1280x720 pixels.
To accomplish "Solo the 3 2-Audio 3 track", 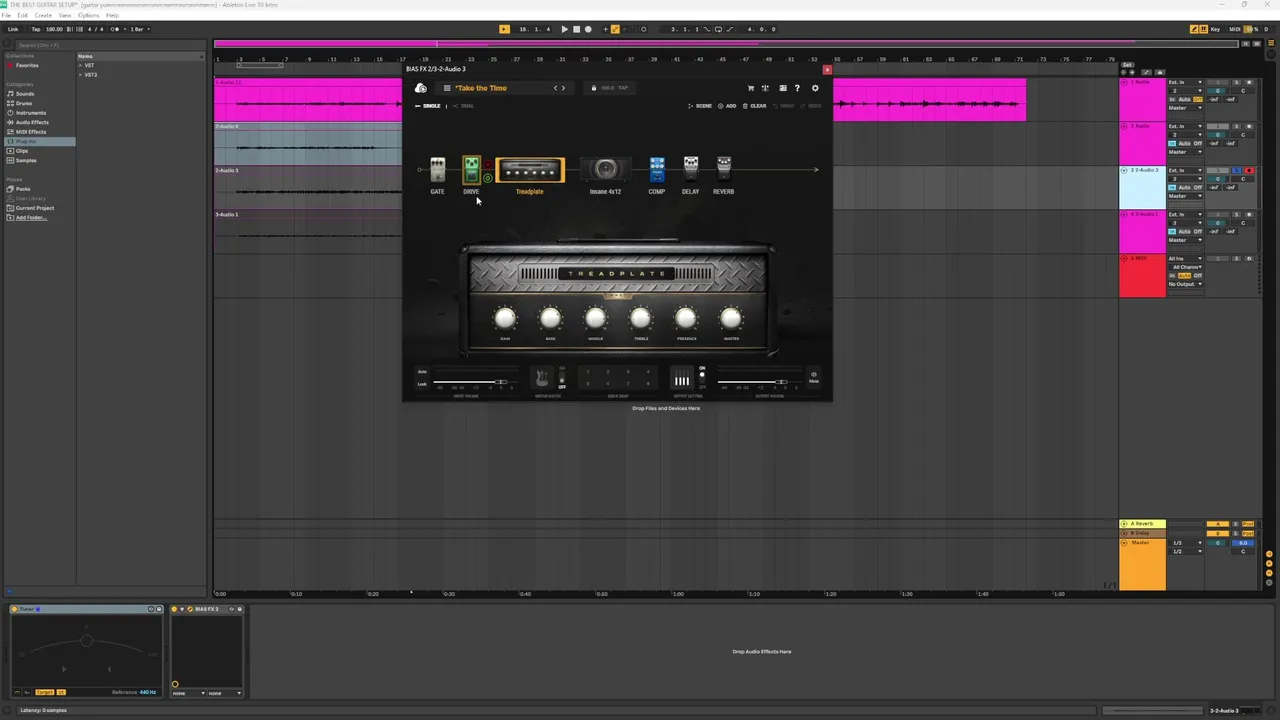I will click(1236, 171).
